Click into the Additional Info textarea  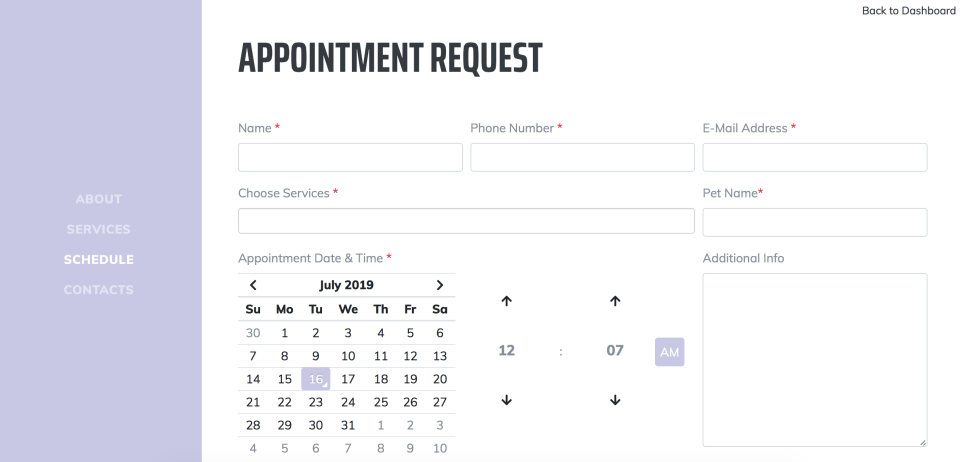(x=814, y=359)
